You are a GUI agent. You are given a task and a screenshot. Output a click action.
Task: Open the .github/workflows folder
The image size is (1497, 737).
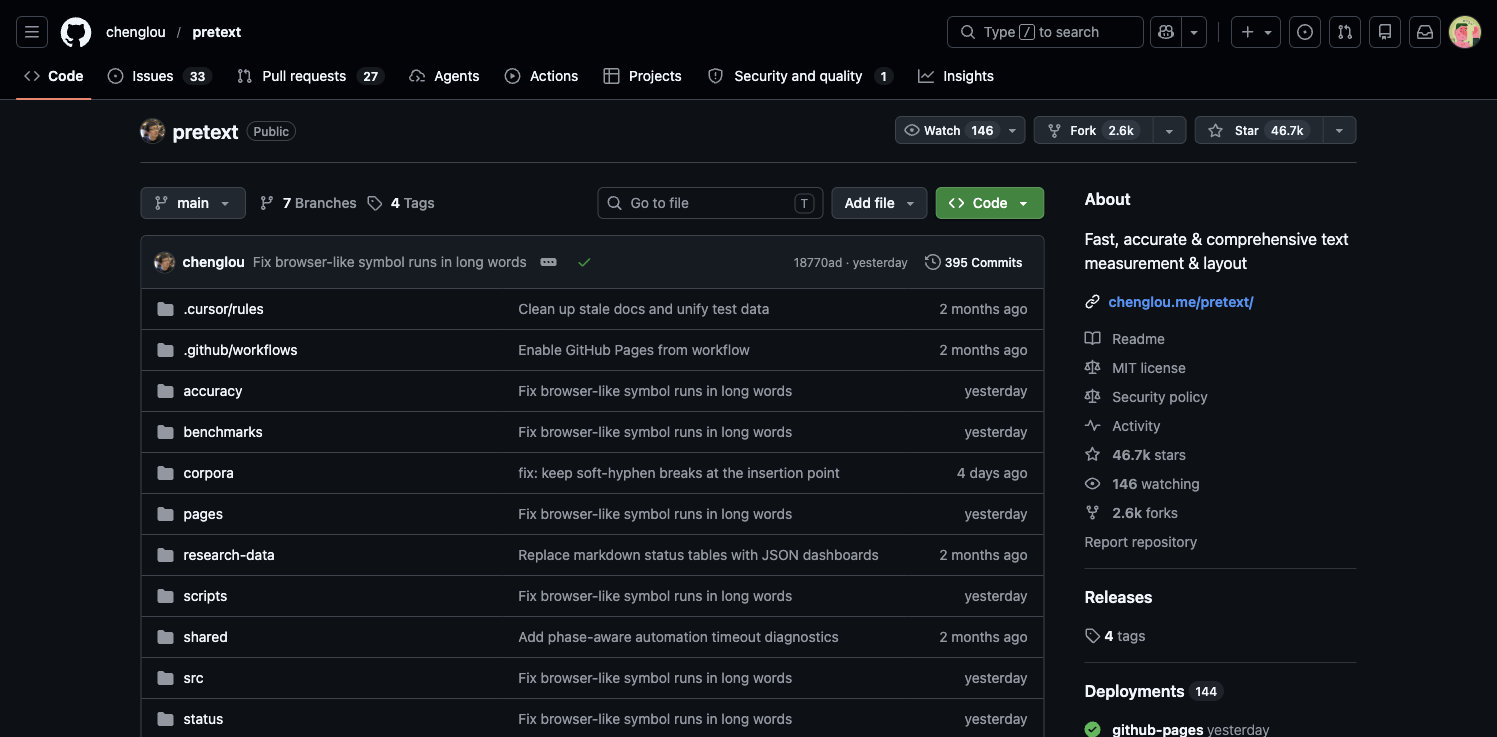click(240, 350)
